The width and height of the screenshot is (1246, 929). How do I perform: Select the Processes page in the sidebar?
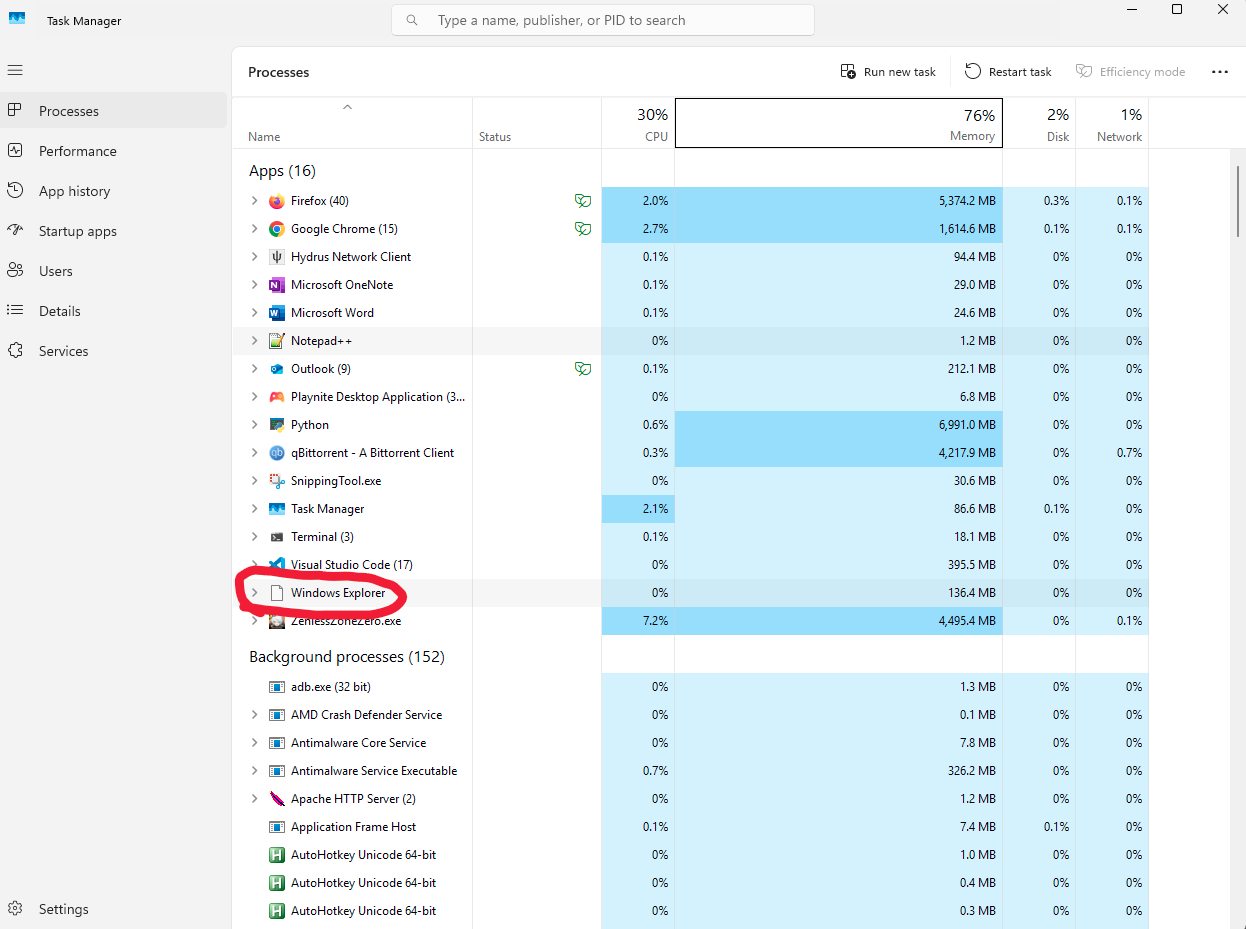pos(114,111)
